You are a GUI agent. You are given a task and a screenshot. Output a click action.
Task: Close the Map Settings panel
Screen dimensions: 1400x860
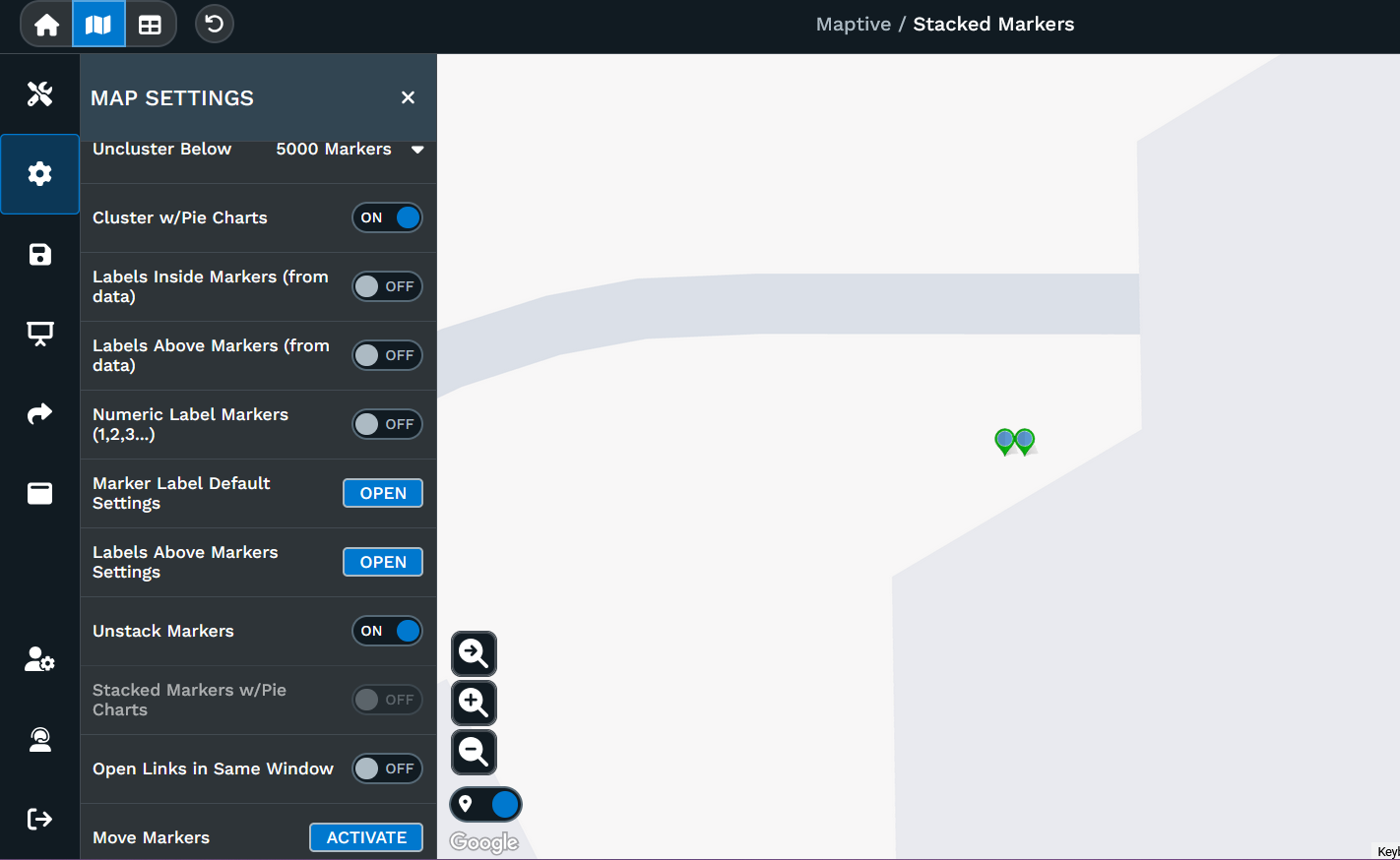pyautogui.click(x=408, y=97)
